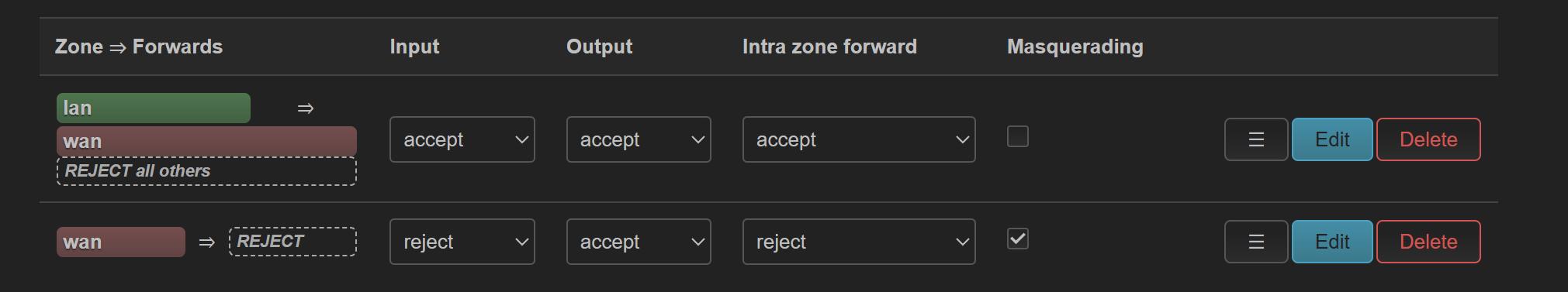Edit the lan zone
Screen dimensions: 1568x292
click(1332, 139)
